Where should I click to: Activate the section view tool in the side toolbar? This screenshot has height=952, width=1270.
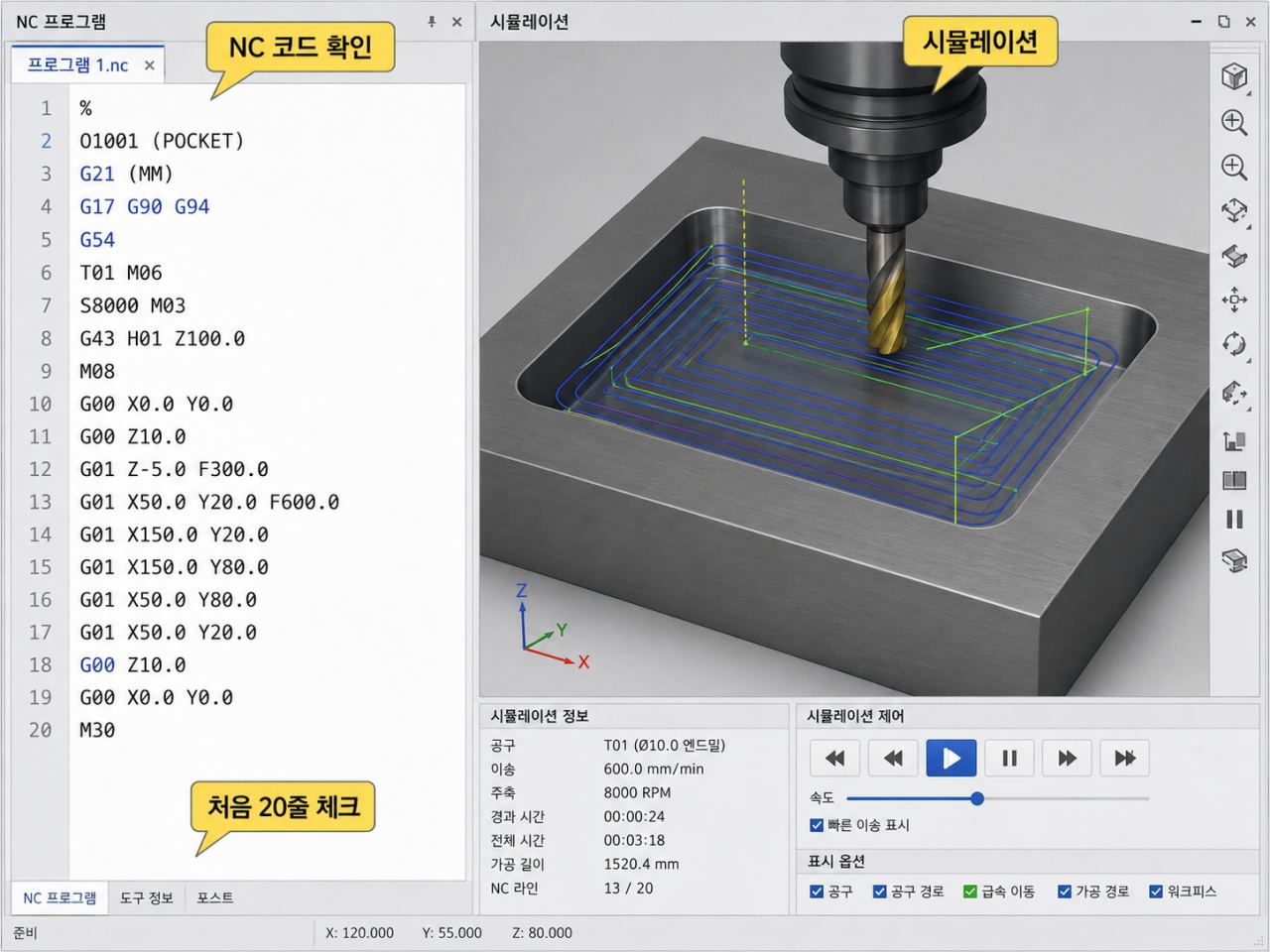(x=1233, y=256)
